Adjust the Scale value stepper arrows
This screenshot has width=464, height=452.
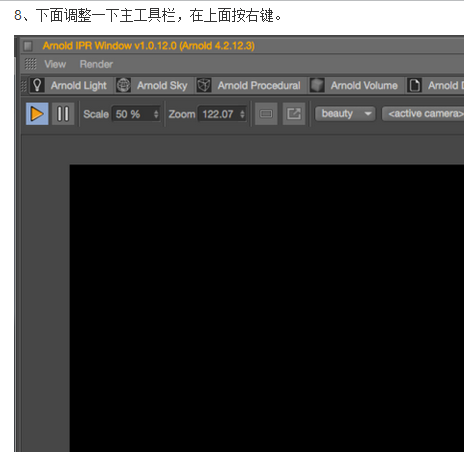tap(156, 114)
